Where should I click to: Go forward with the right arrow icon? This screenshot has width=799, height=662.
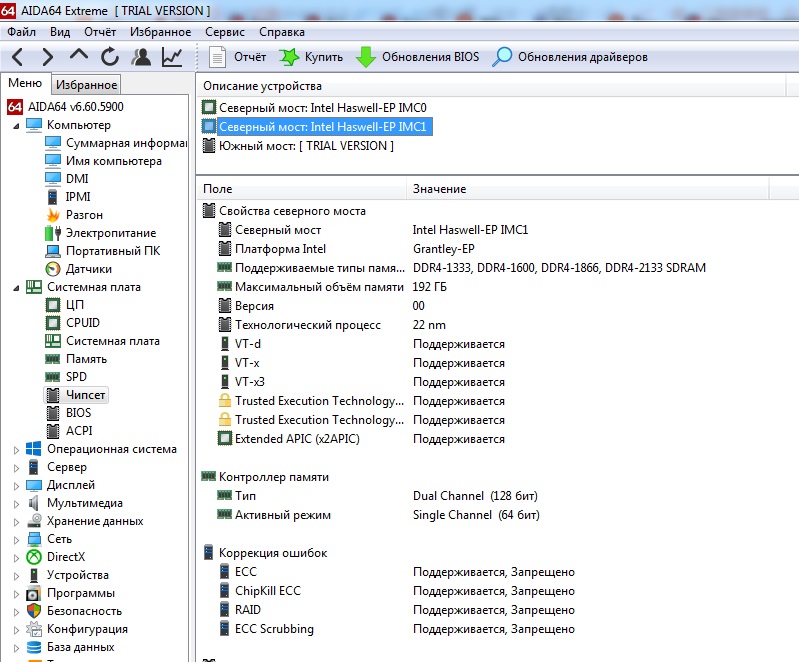coord(47,57)
